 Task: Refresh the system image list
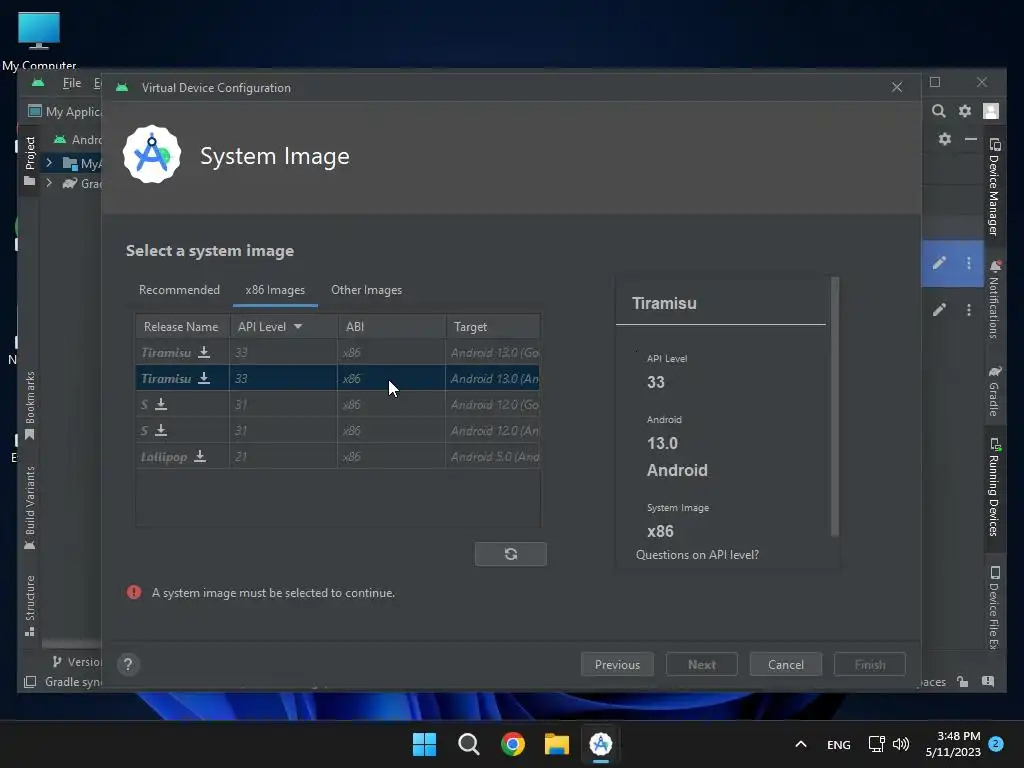click(x=511, y=554)
